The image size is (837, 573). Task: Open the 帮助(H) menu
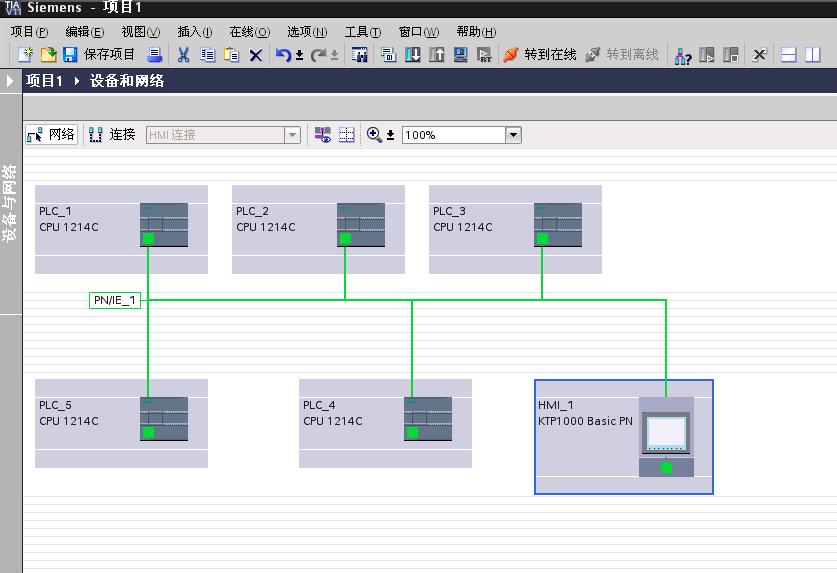(x=476, y=32)
